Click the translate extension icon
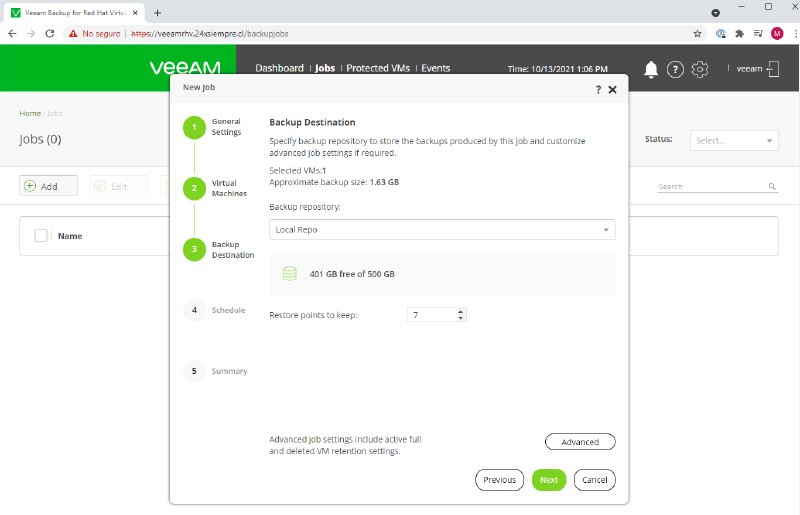The image size is (800, 515). (x=720, y=34)
